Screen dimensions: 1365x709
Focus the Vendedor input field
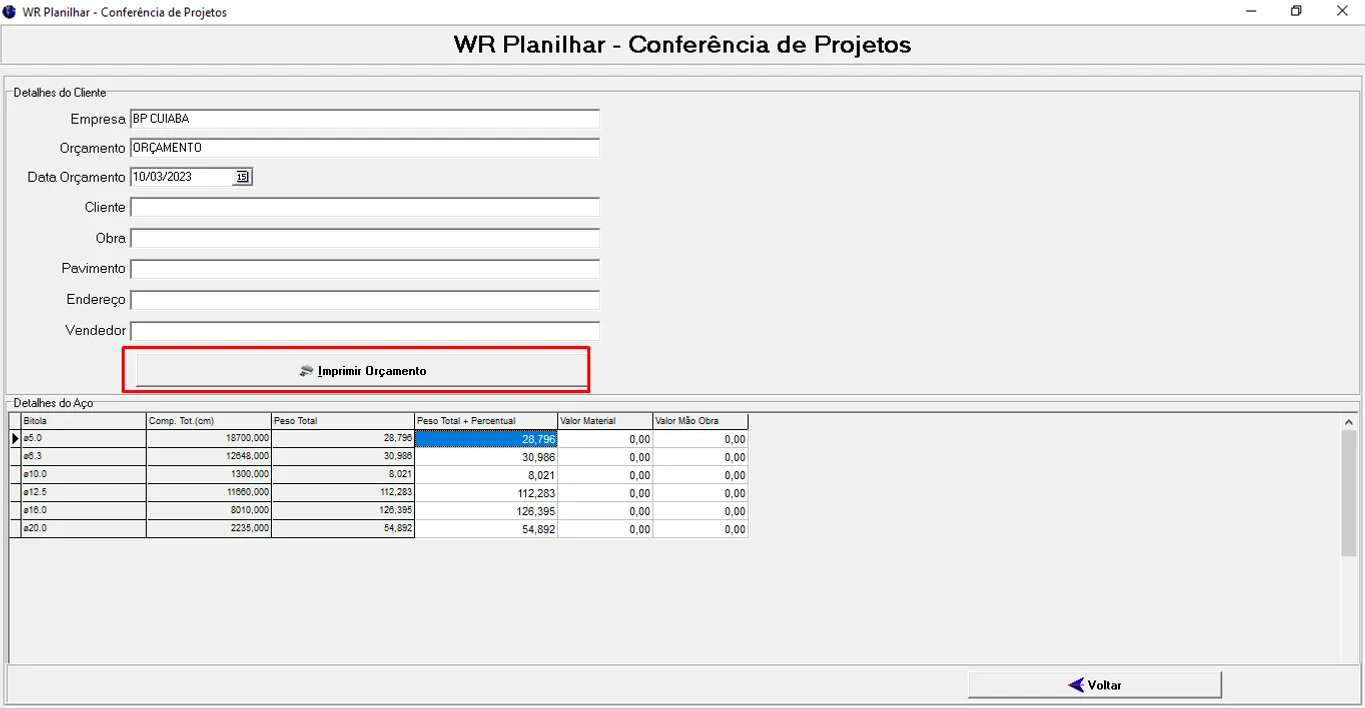point(364,331)
